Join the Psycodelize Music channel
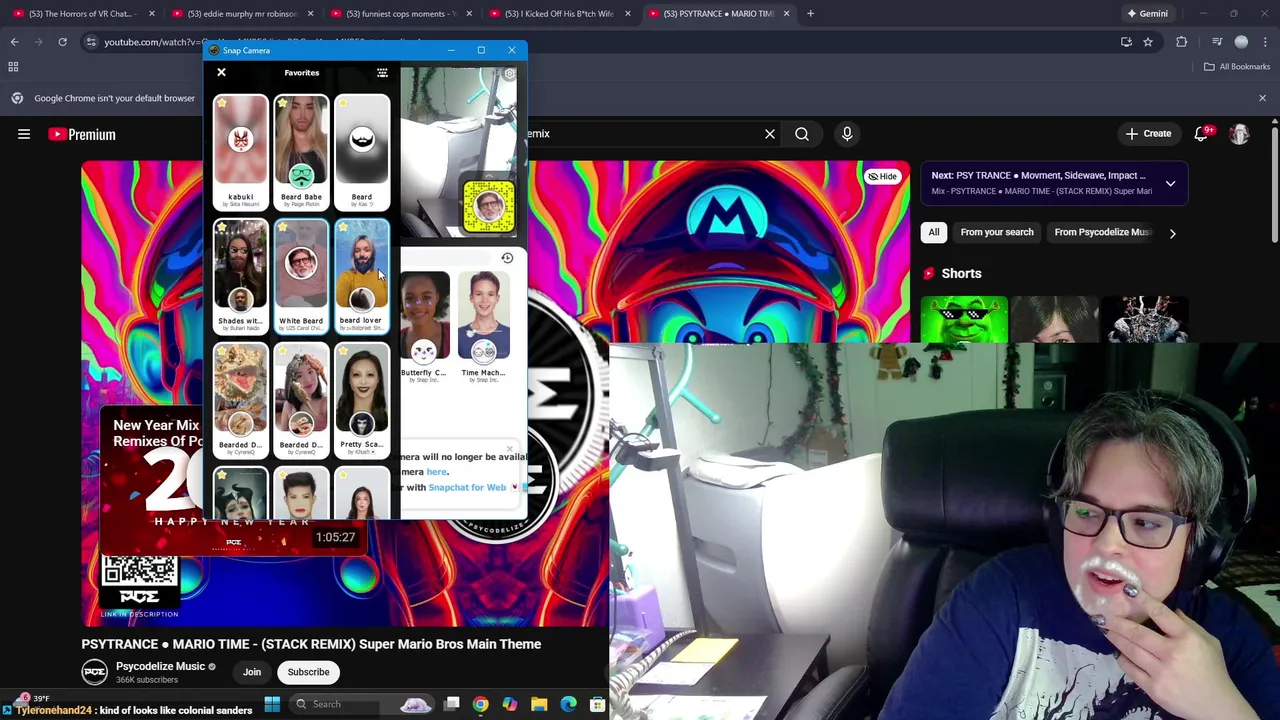This screenshot has width=1280, height=720. click(252, 672)
